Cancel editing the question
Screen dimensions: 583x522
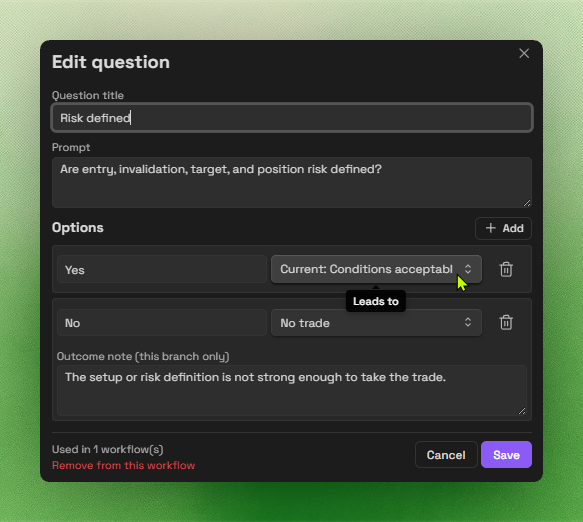click(x=446, y=455)
